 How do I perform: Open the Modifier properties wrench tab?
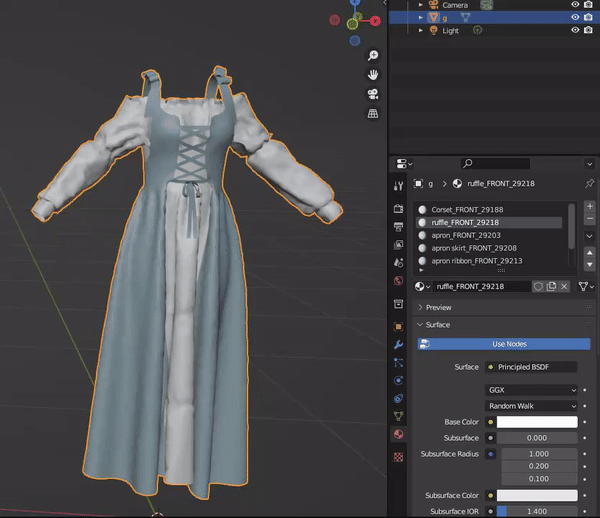pyautogui.click(x=398, y=343)
